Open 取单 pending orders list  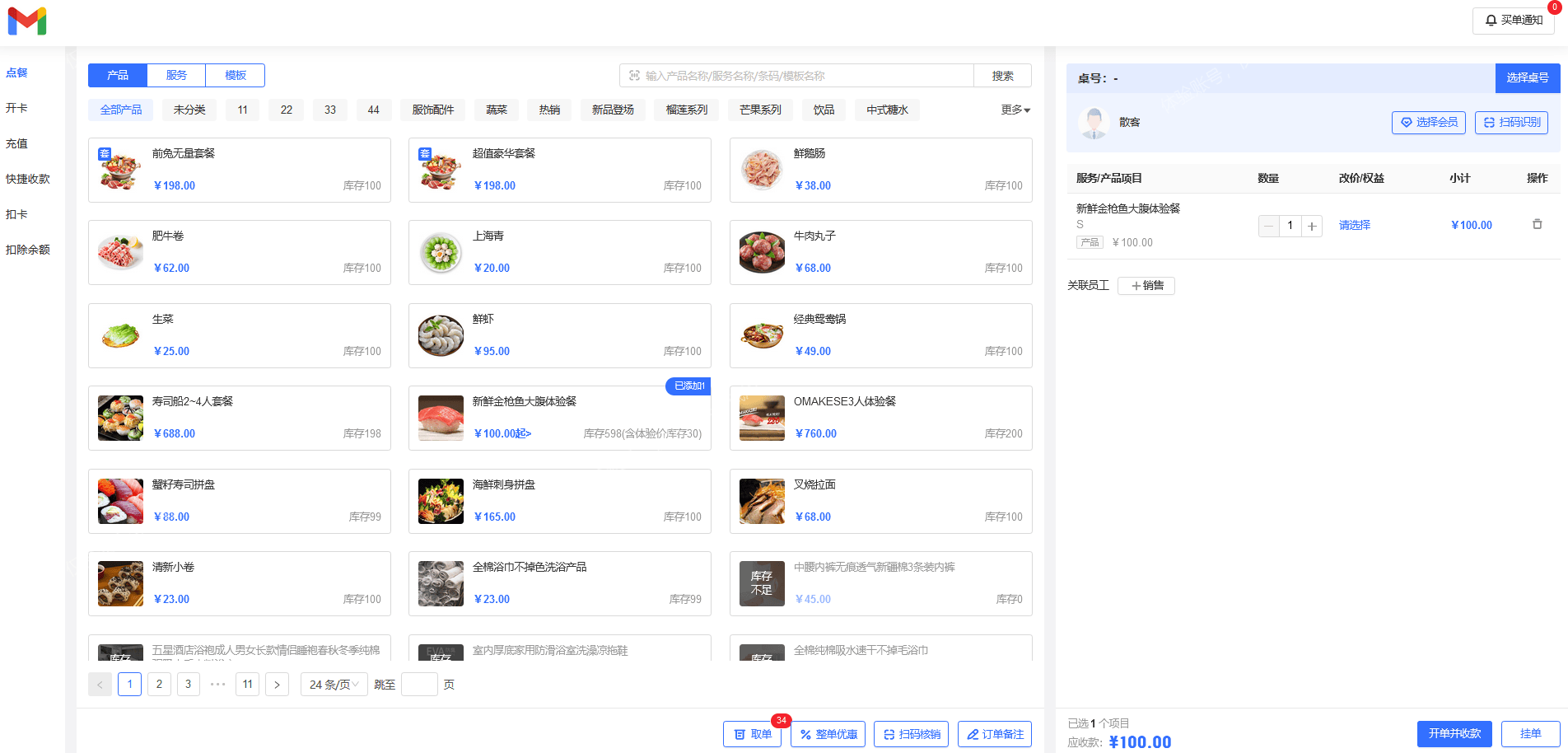point(752,734)
